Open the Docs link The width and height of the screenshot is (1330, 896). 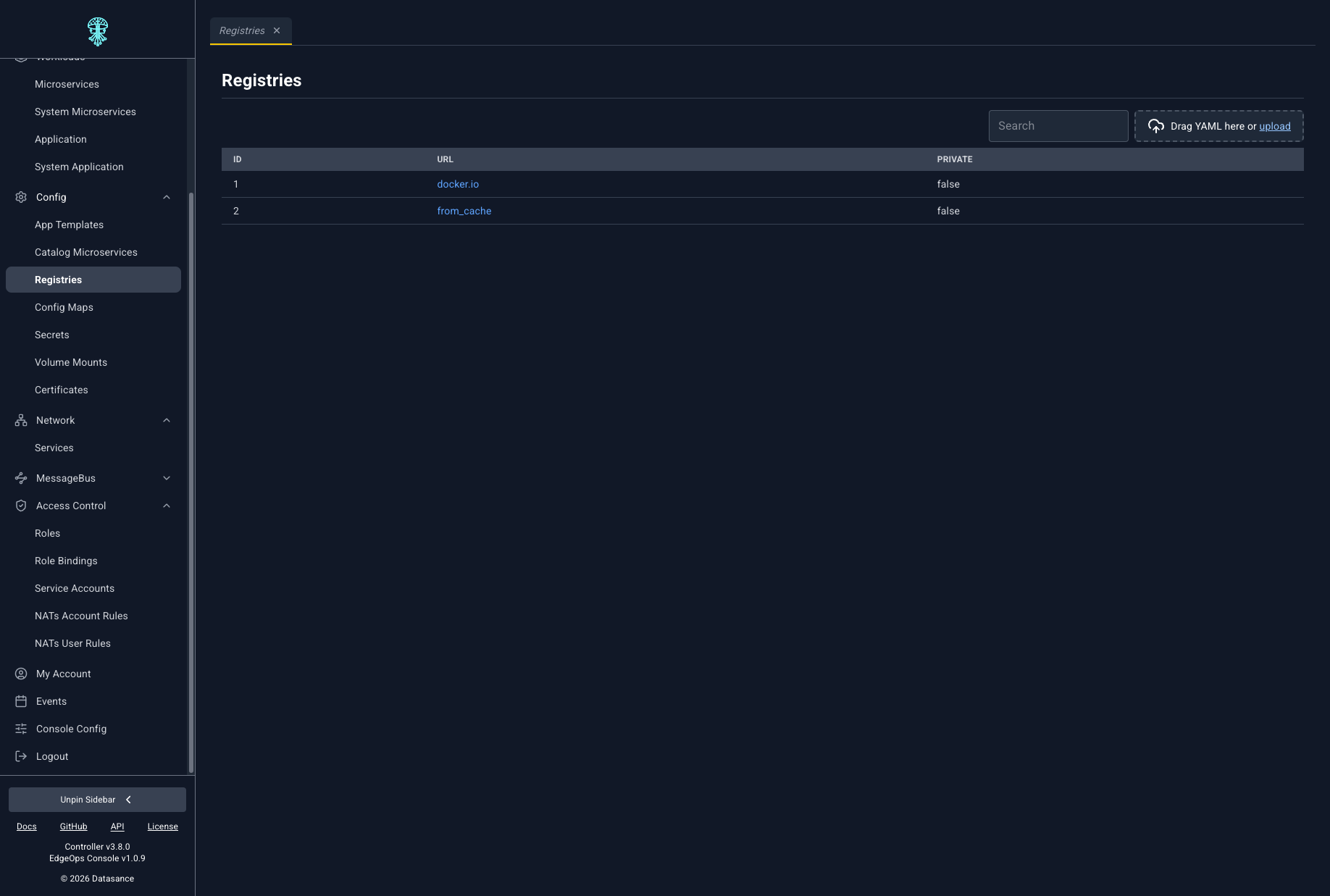pyautogui.click(x=27, y=826)
